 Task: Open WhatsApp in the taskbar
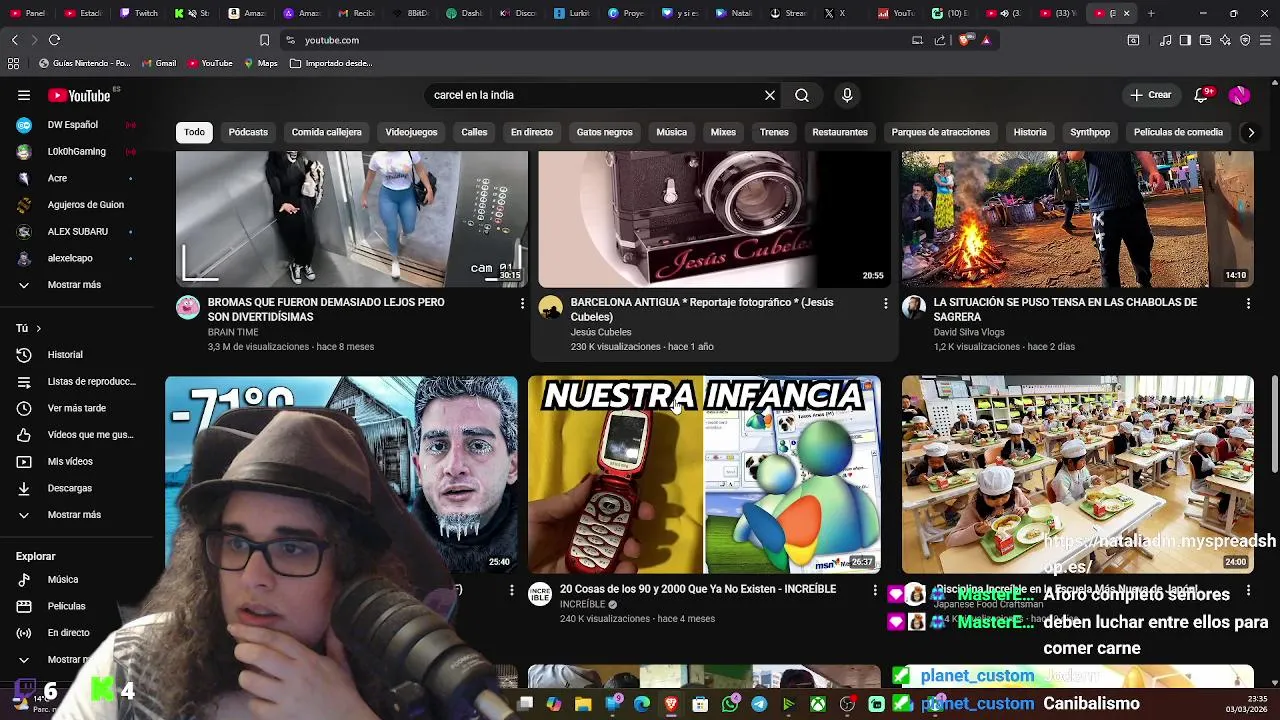tap(730, 704)
